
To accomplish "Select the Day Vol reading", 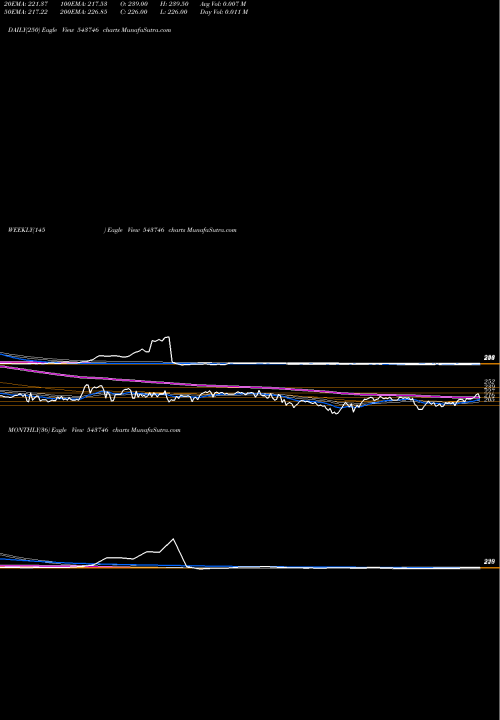I will tap(224, 12).
